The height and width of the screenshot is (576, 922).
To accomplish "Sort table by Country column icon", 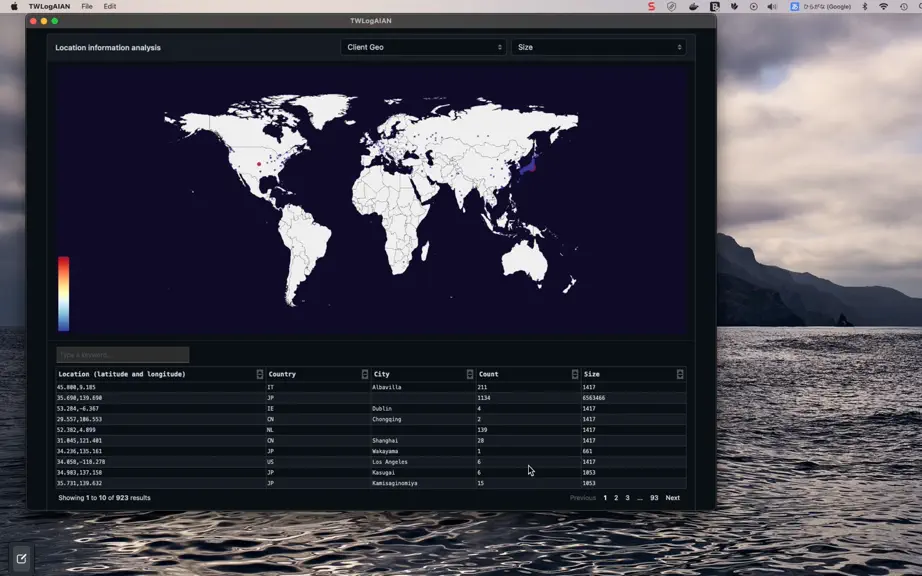I will coord(365,374).
